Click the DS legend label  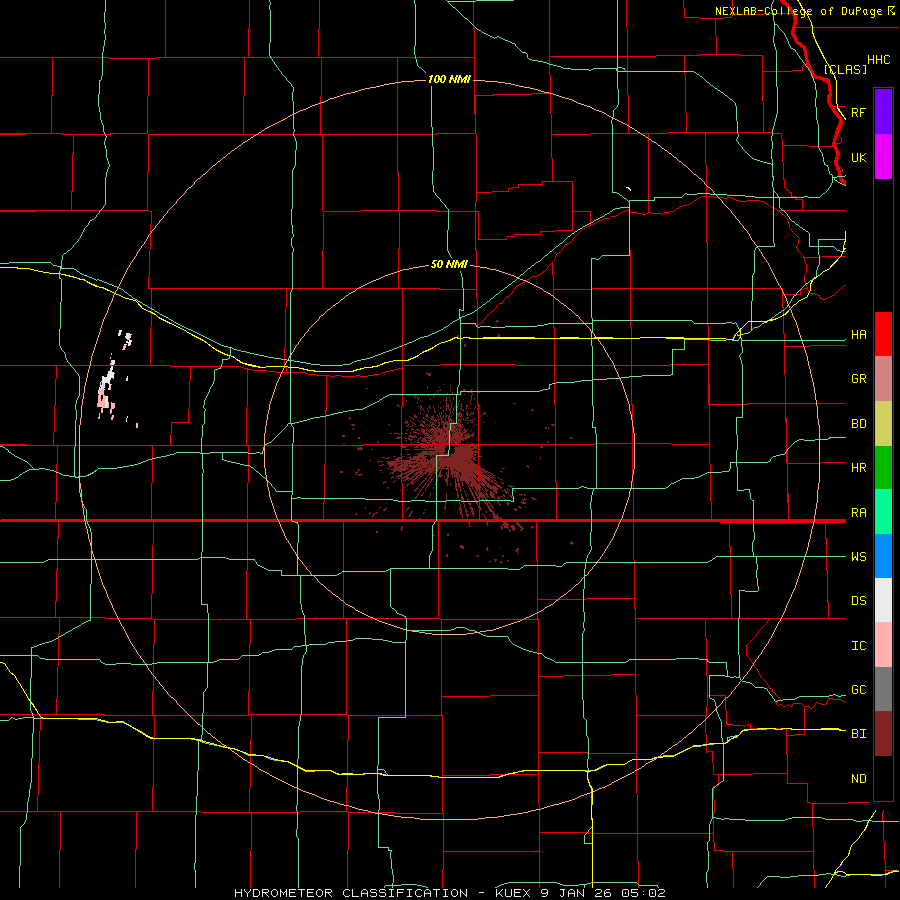pyautogui.click(x=858, y=601)
